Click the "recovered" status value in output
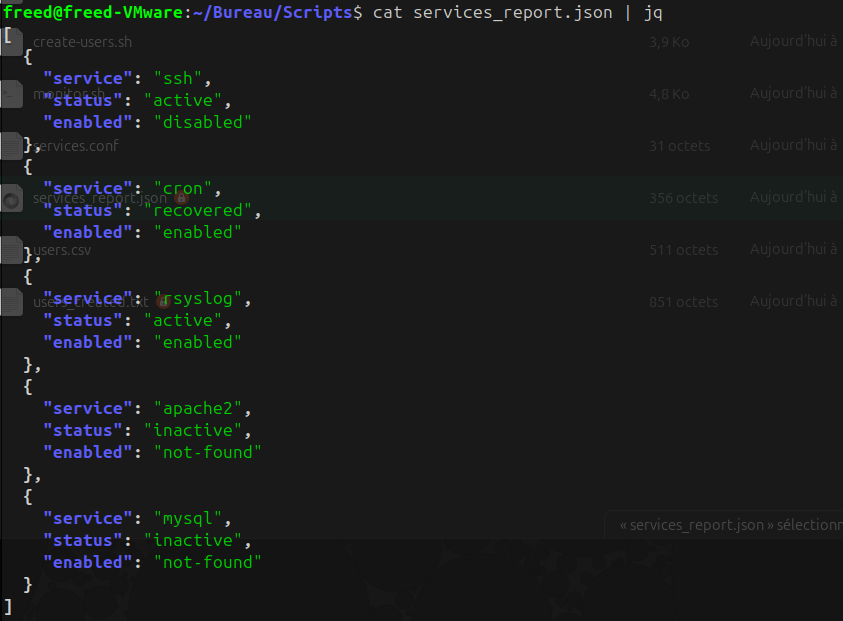The height and width of the screenshot is (621, 843). pos(202,210)
